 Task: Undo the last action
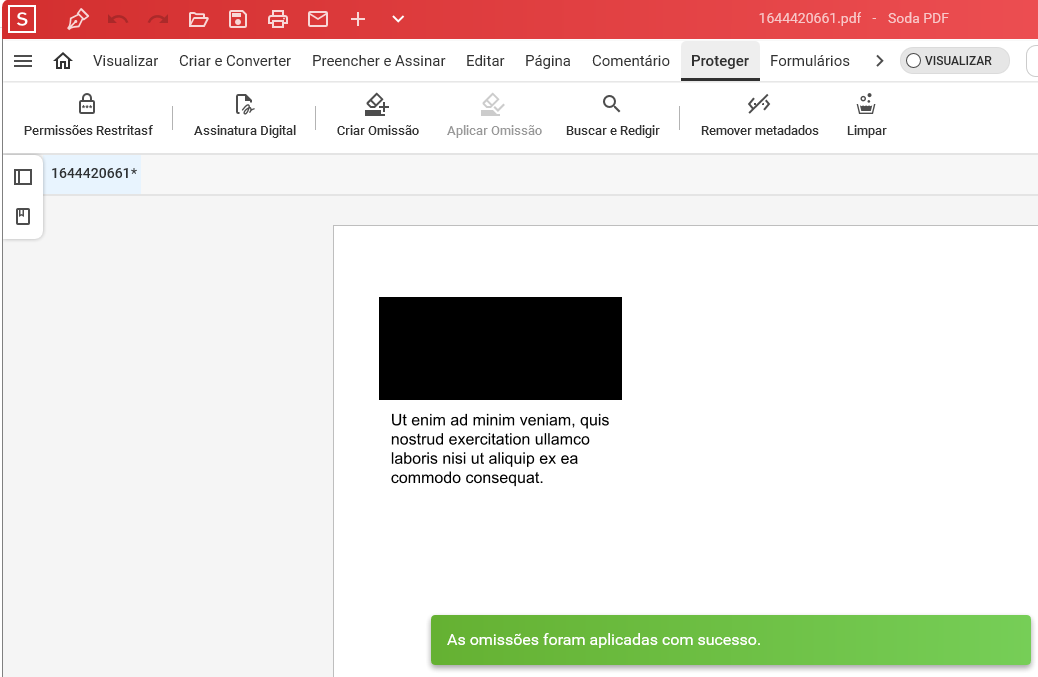tap(118, 19)
